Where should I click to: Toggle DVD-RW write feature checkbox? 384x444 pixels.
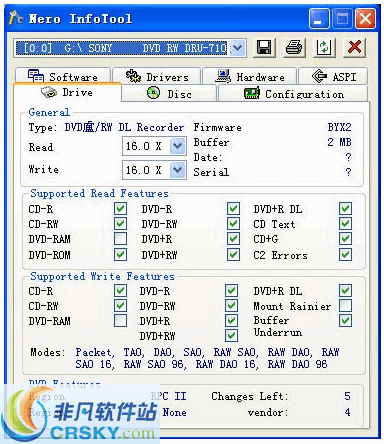pos(231,305)
